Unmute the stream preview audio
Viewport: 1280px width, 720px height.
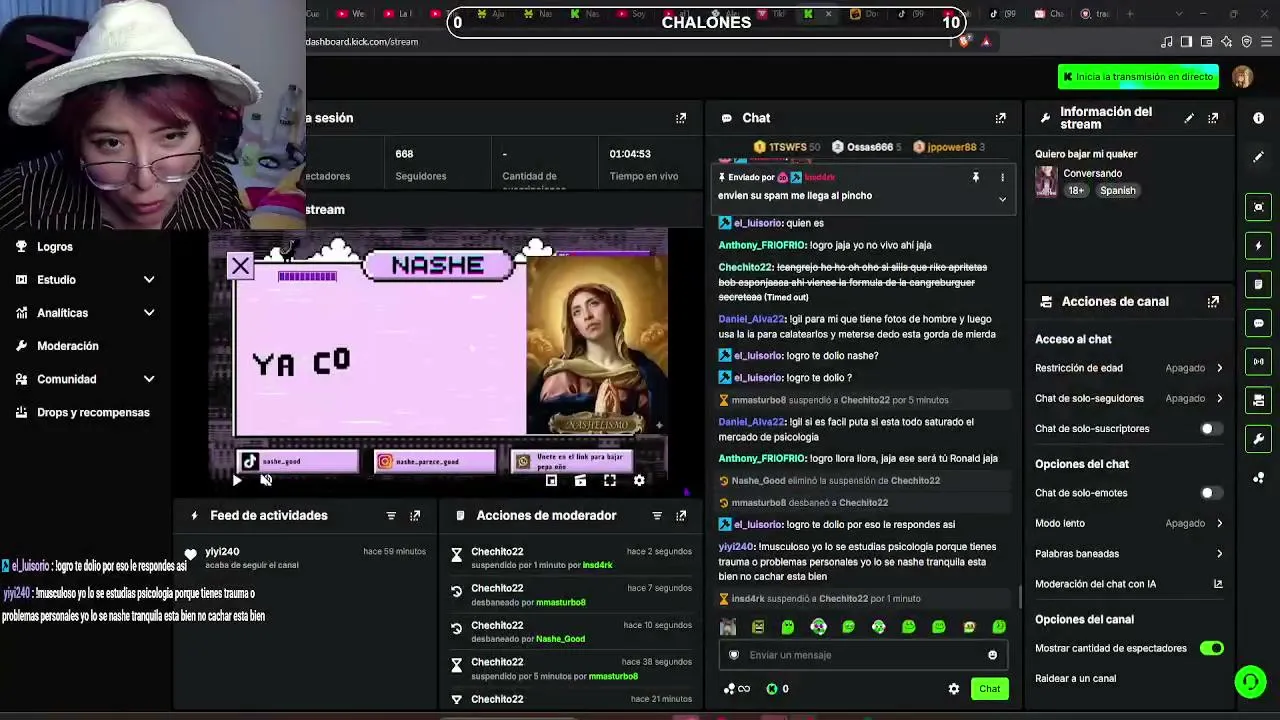(266, 480)
